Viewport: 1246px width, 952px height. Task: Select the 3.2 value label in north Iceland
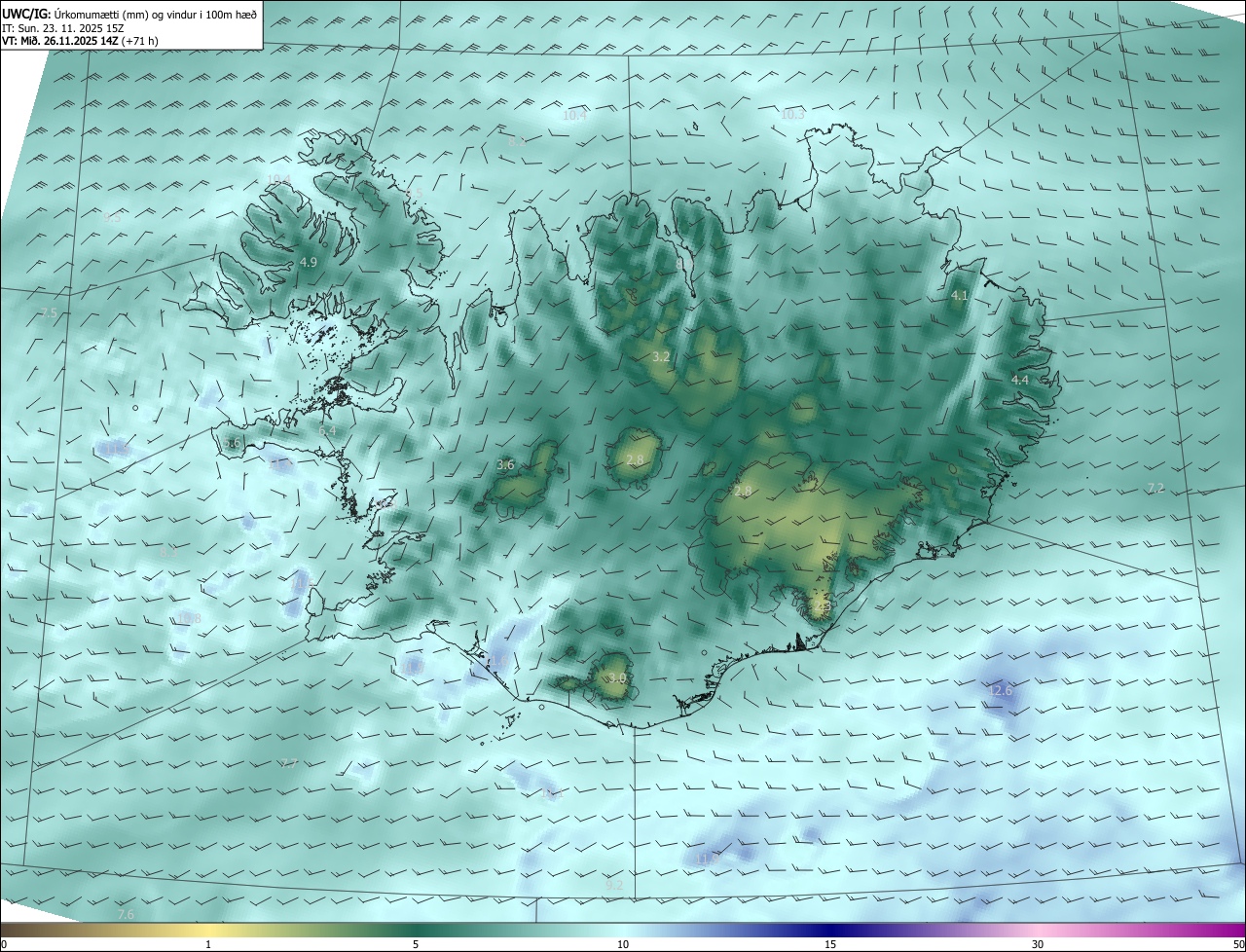[661, 357]
